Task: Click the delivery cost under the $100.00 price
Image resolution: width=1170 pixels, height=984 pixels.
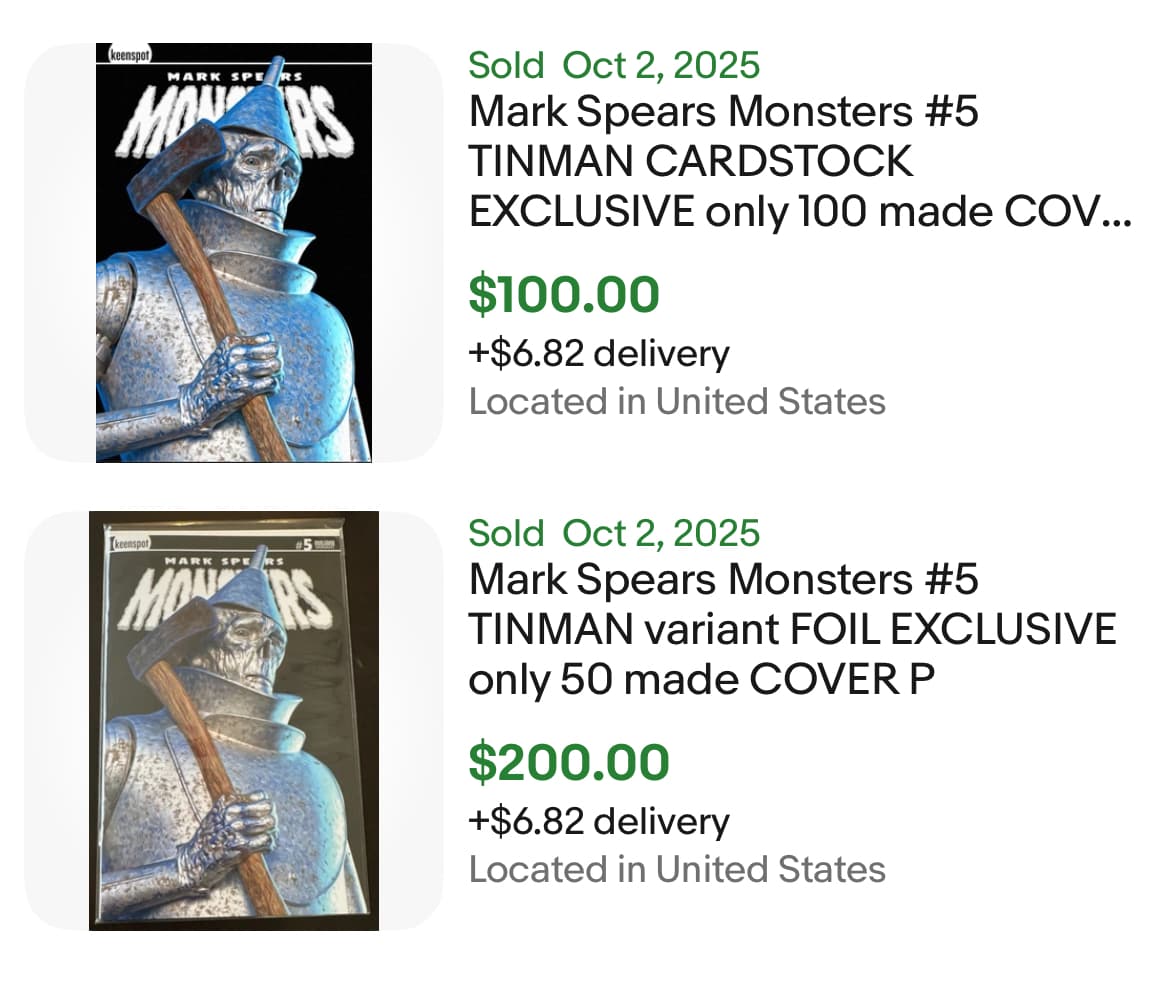Action: [598, 353]
